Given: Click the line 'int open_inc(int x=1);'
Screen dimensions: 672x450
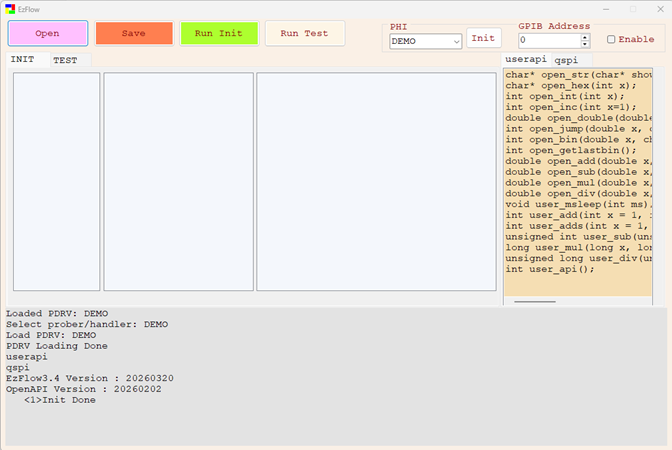Looking at the screenshot, I should point(570,107).
